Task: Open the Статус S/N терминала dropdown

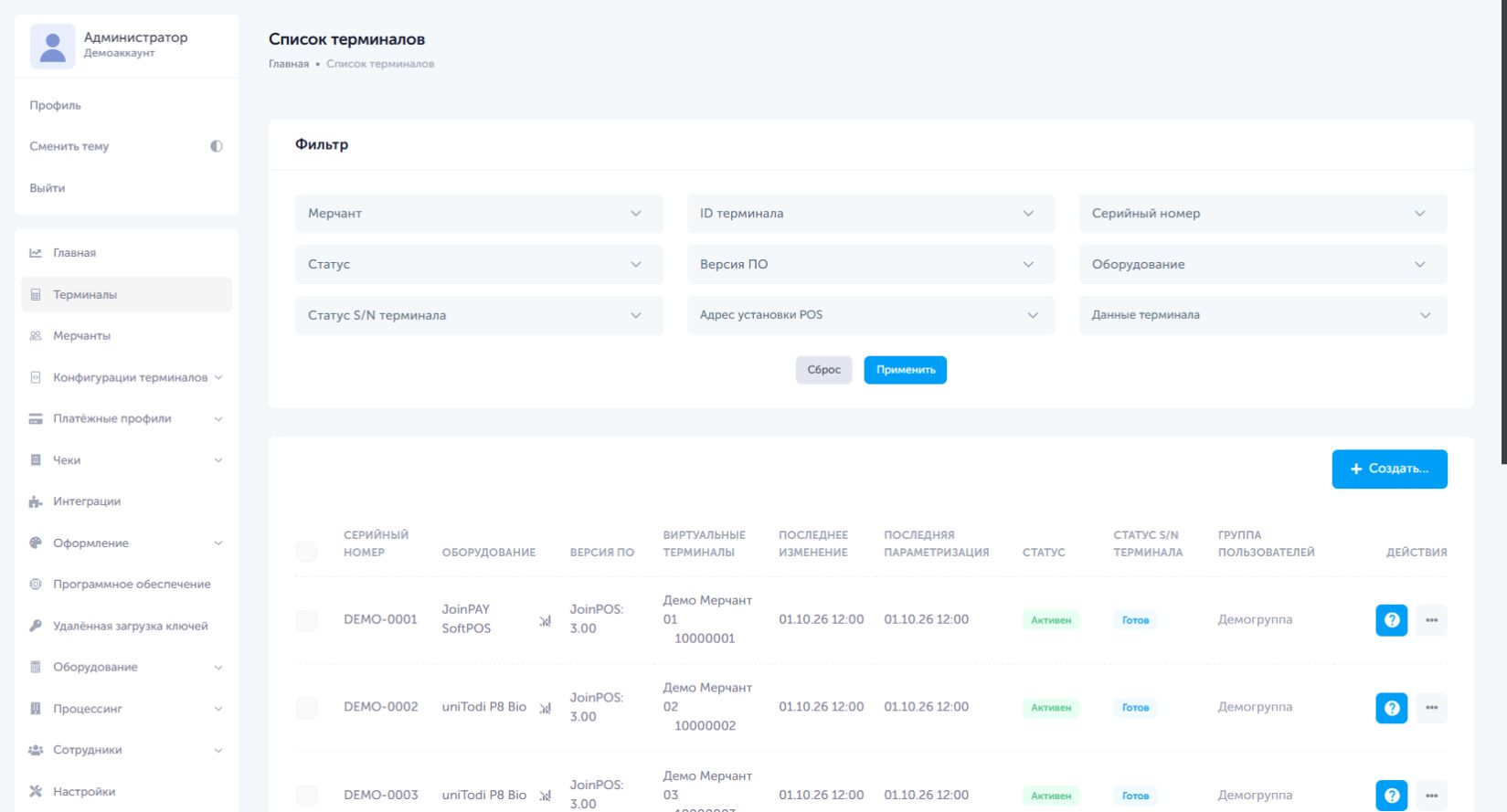Action: pyautogui.click(x=479, y=315)
